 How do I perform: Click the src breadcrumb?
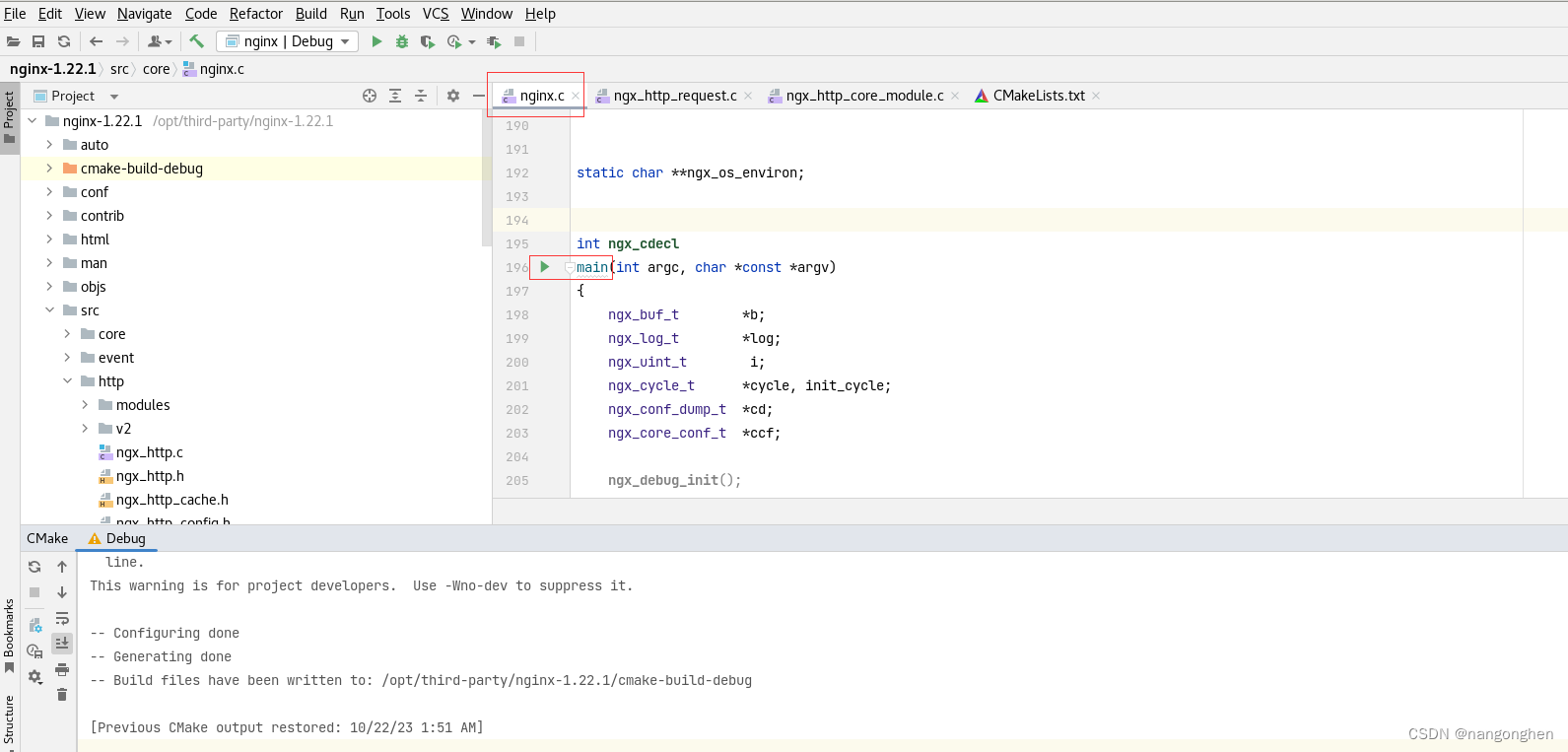tap(119, 69)
